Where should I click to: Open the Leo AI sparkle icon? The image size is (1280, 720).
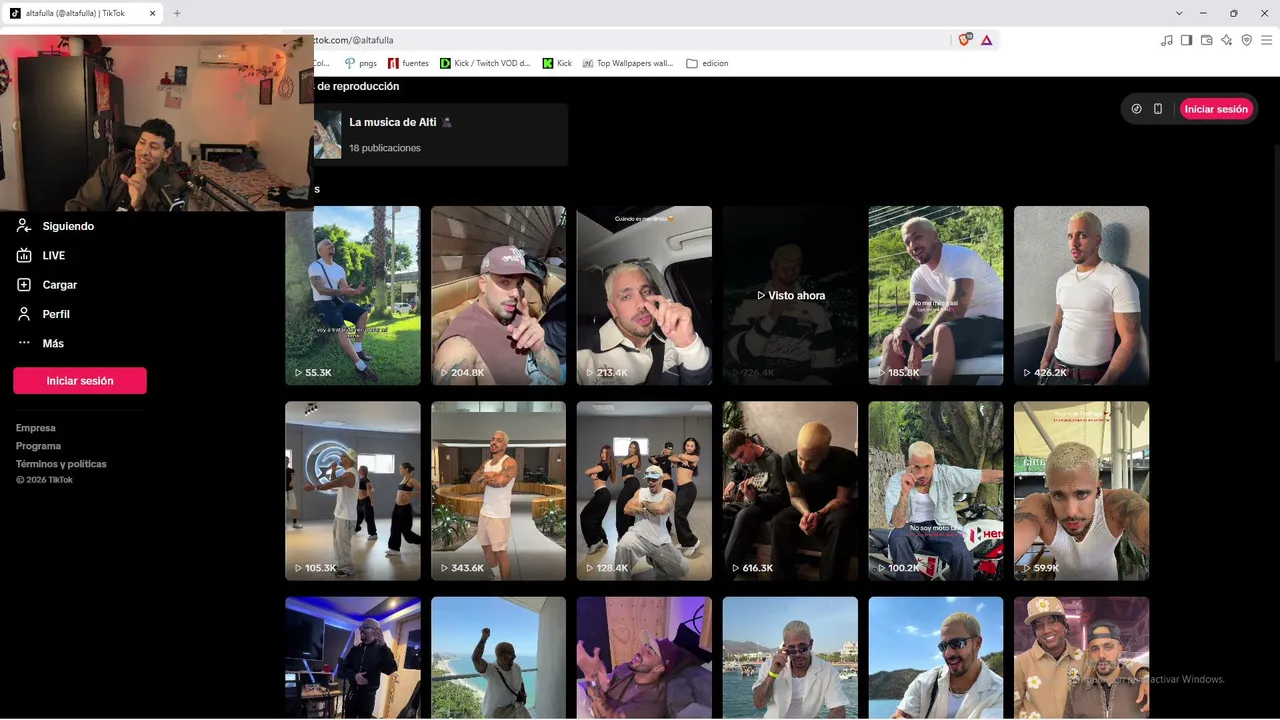pos(1226,40)
